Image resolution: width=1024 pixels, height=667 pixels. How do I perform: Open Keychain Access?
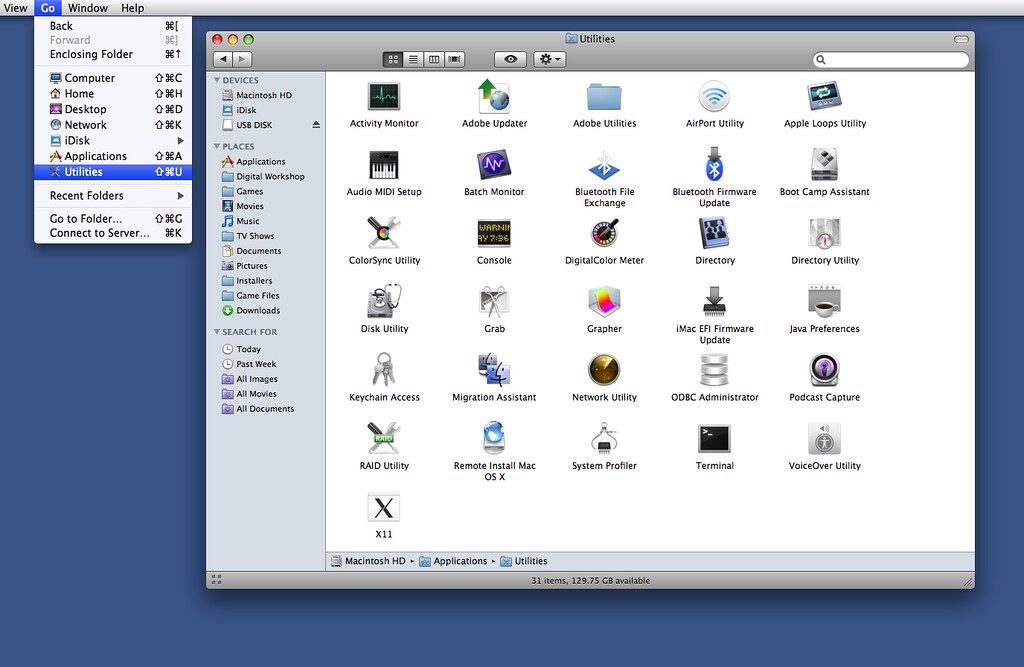(384, 372)
